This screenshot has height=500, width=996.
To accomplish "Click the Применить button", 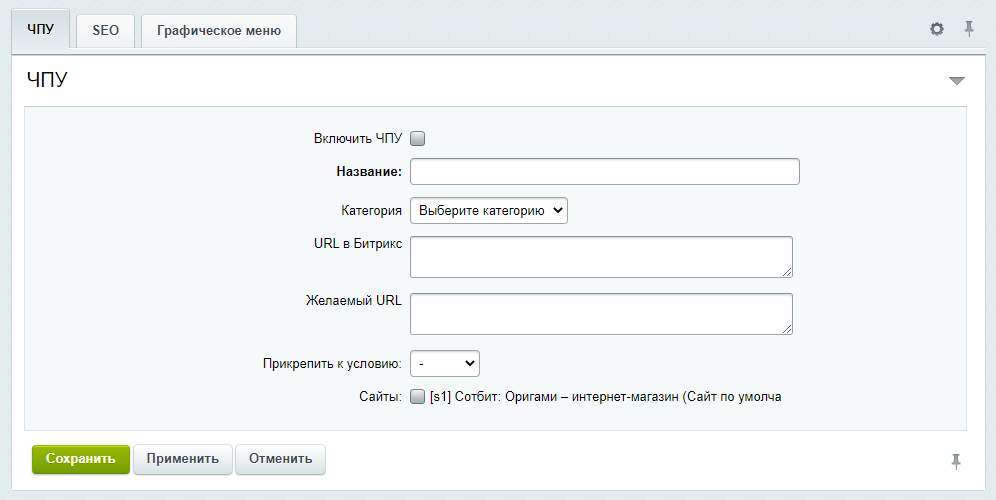I will click(183, 459).
